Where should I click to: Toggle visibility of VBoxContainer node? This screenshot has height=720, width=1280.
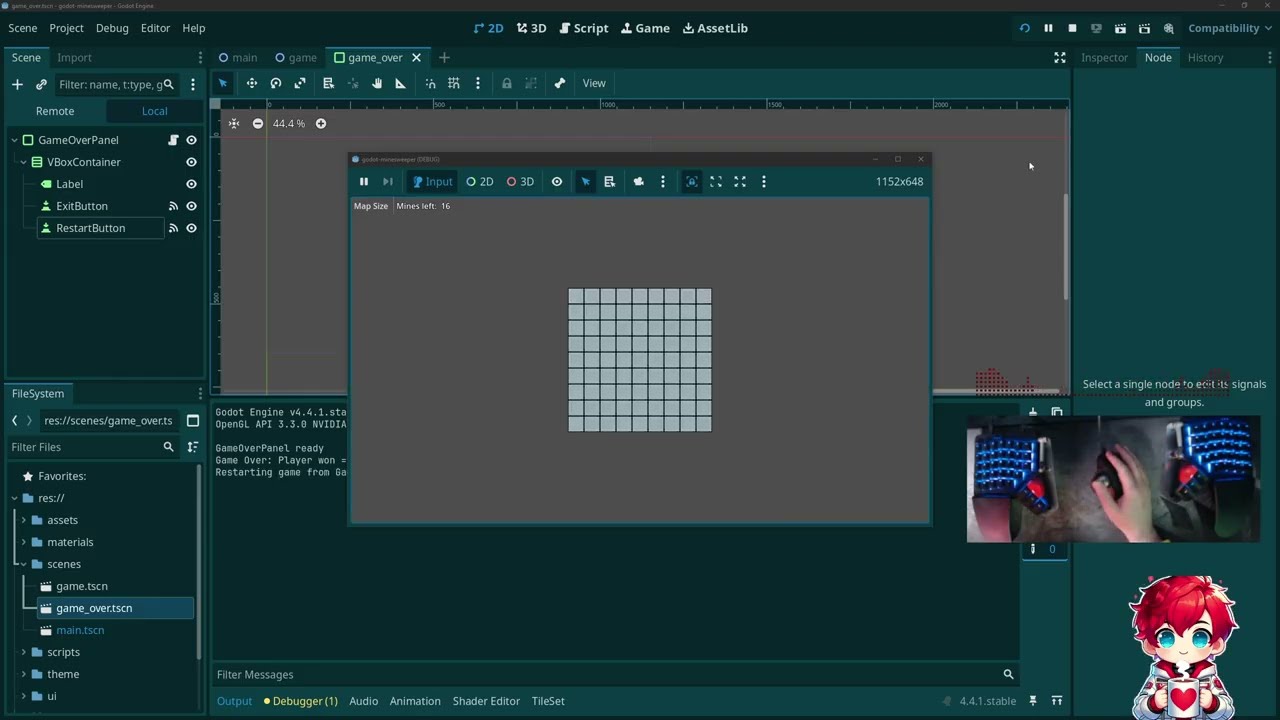(191, 162)
